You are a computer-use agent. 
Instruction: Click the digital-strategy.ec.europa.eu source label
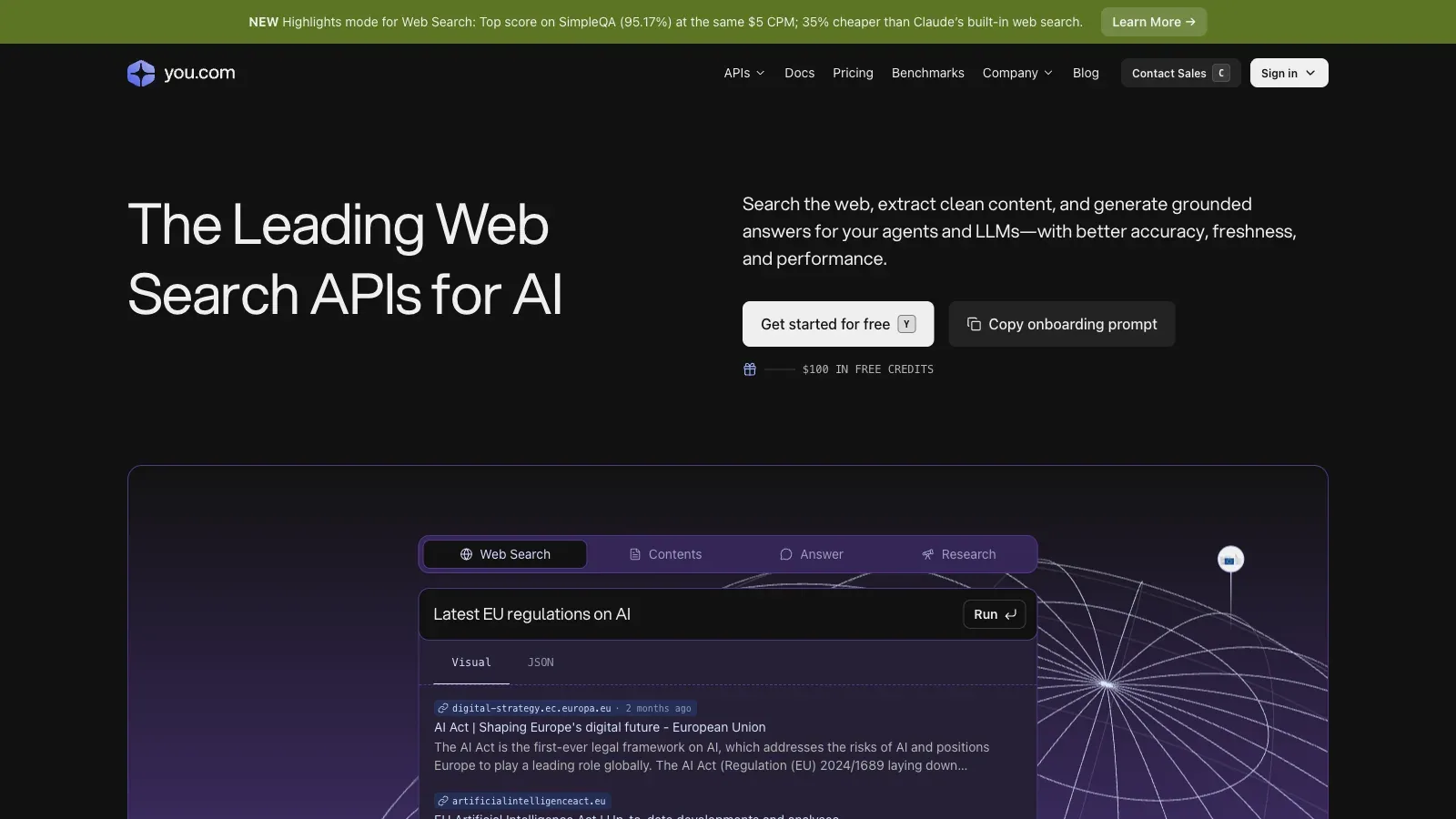tap(531, 708)
